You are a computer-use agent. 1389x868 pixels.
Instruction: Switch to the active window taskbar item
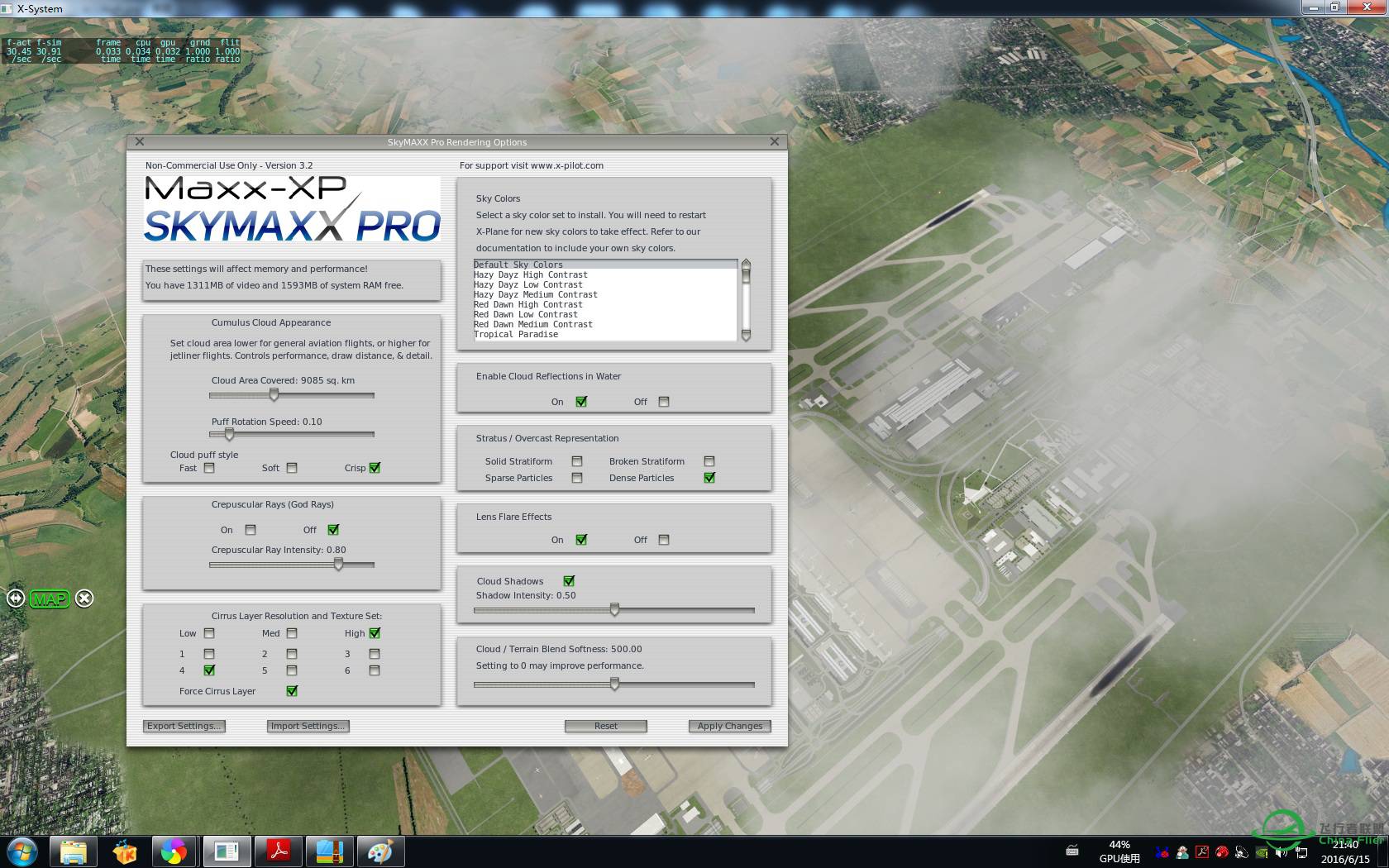[226, 851]
